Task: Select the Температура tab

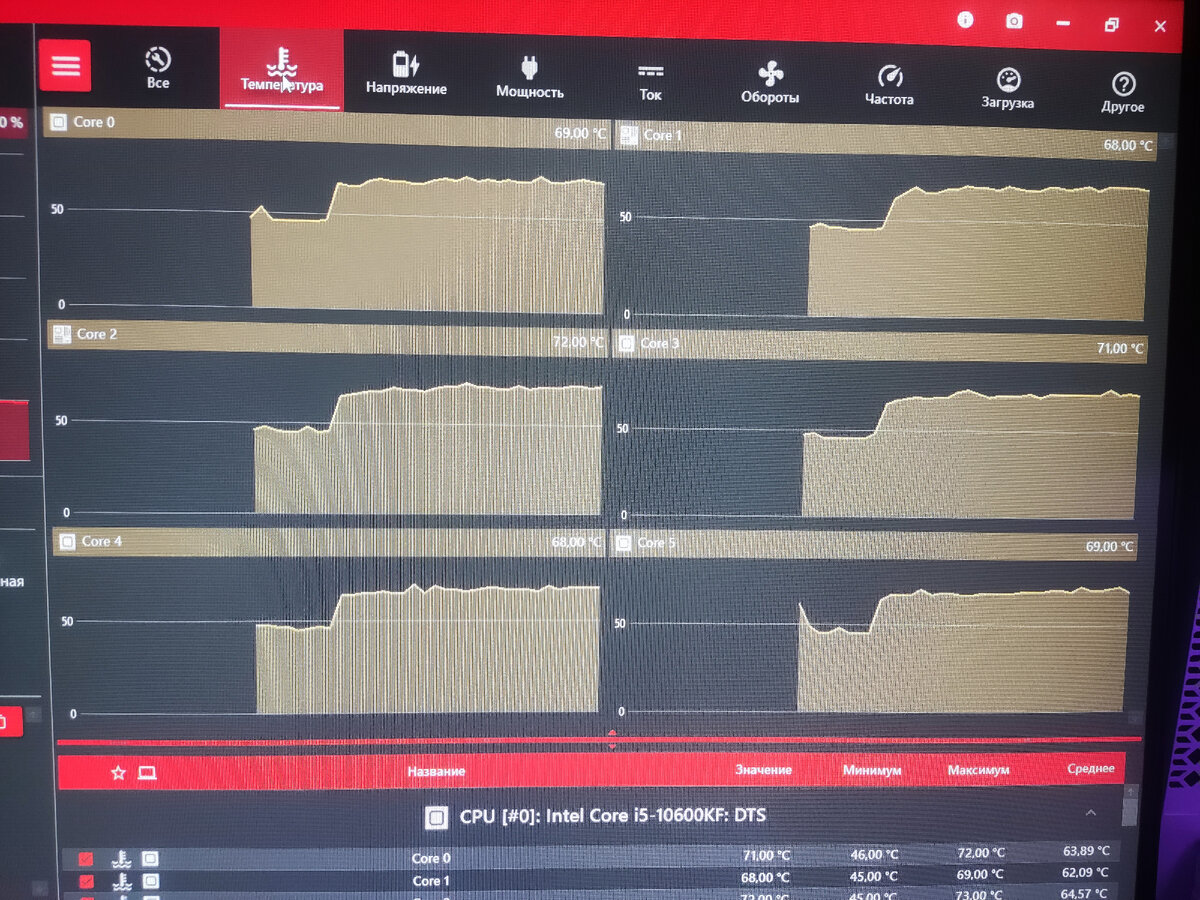Action: pyautogui.click(x=282, y=69)
